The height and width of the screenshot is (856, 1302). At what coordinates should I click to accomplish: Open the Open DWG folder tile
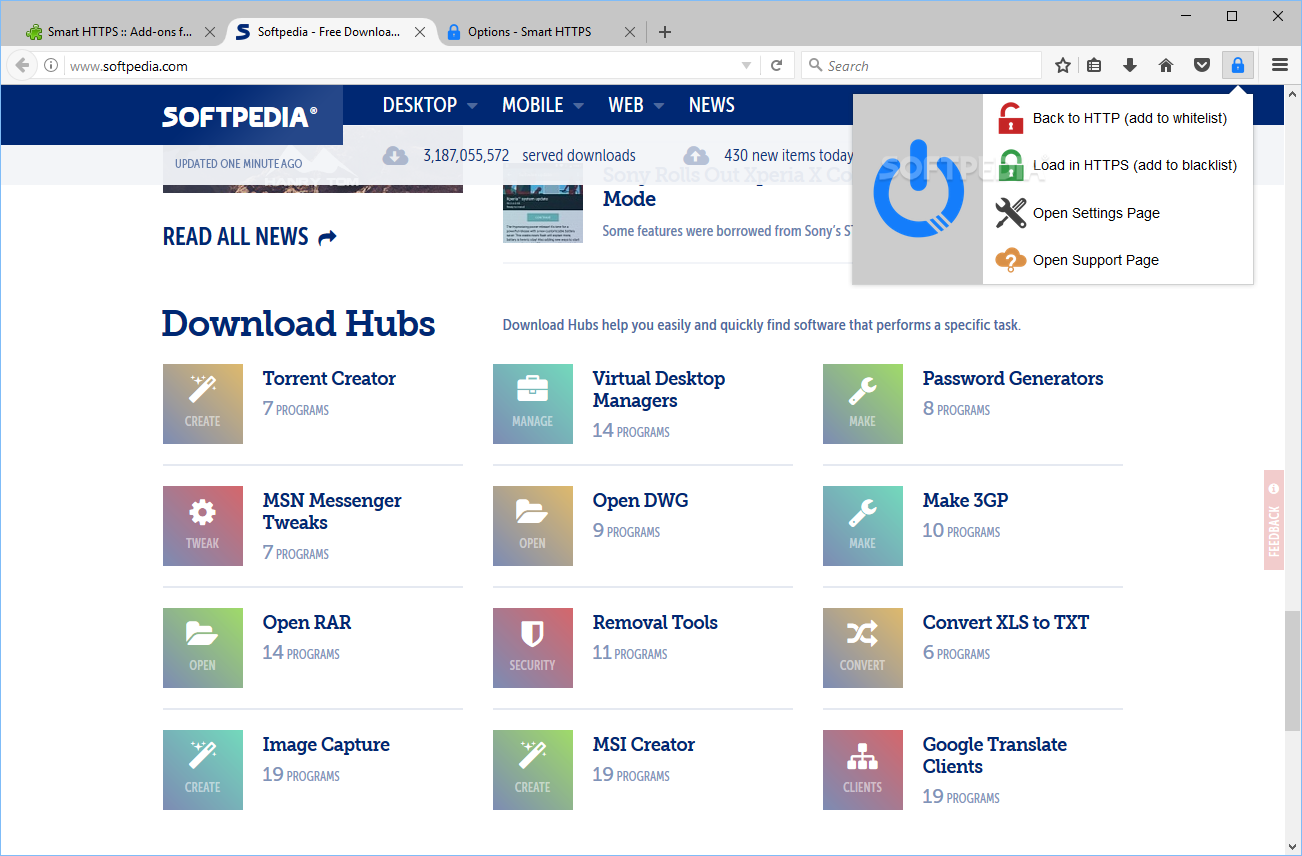click(x=533, y=526)
